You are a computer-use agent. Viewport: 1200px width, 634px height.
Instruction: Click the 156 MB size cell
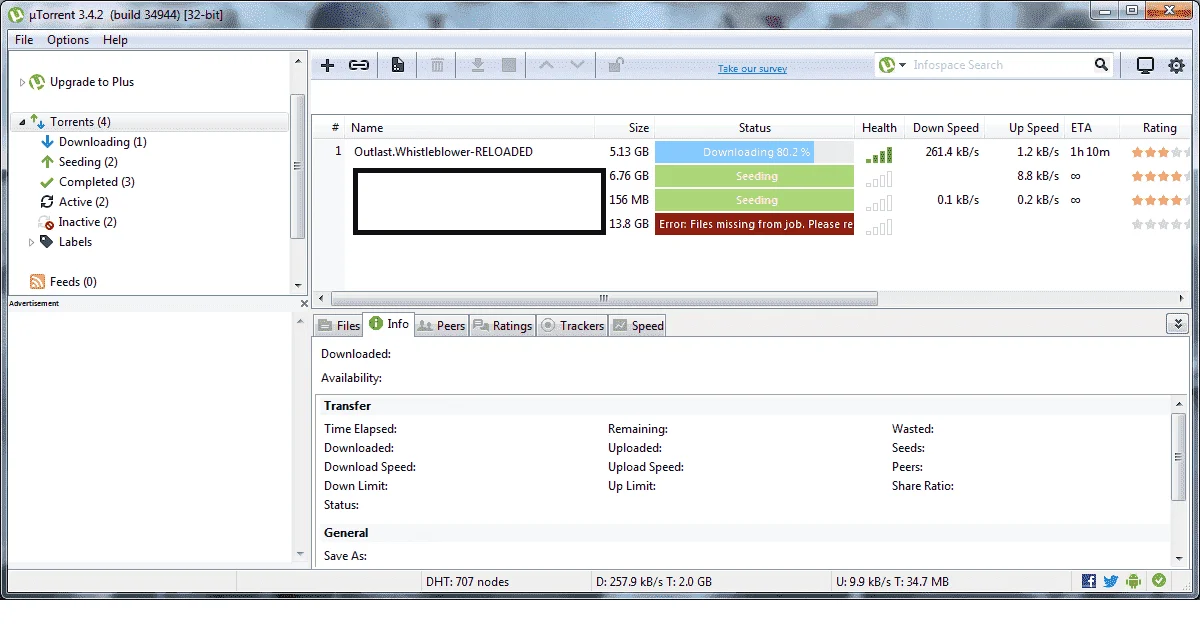629,200
